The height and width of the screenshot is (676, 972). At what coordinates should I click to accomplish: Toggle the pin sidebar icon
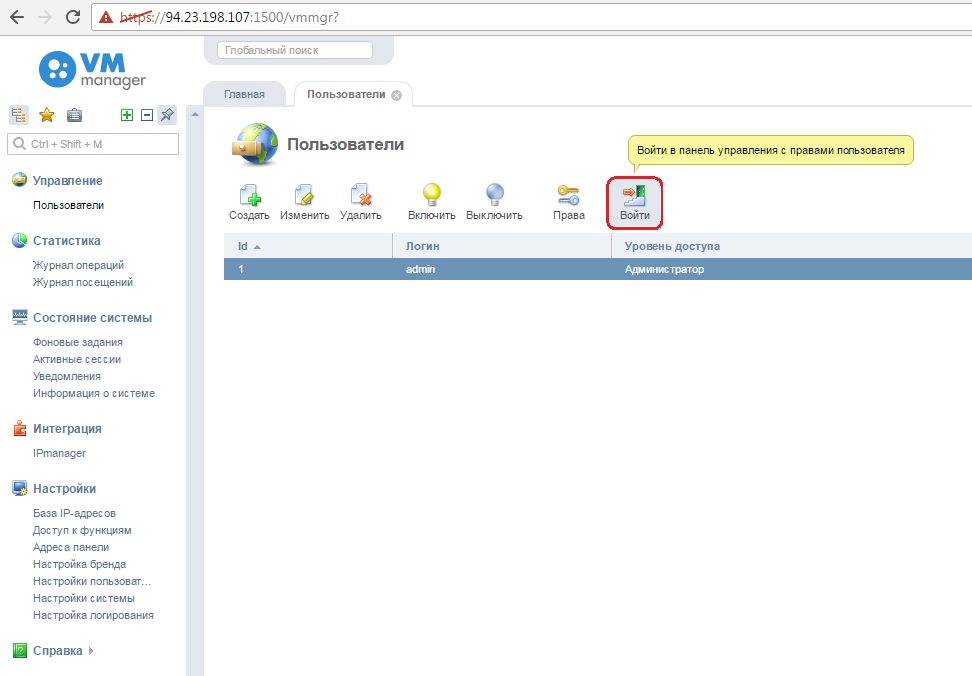click(x=167, y=115)
